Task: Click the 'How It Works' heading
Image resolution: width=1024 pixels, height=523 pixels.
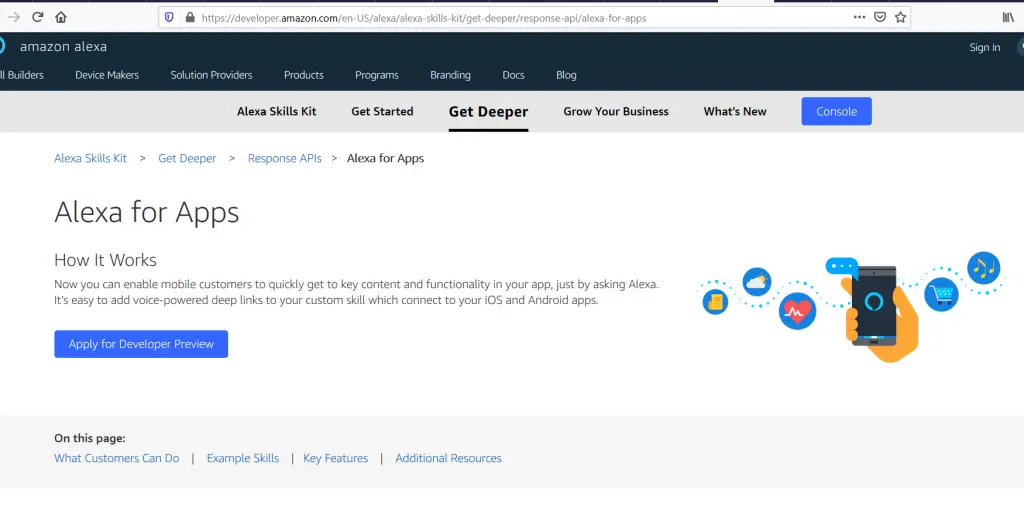Action: (105, 260)
